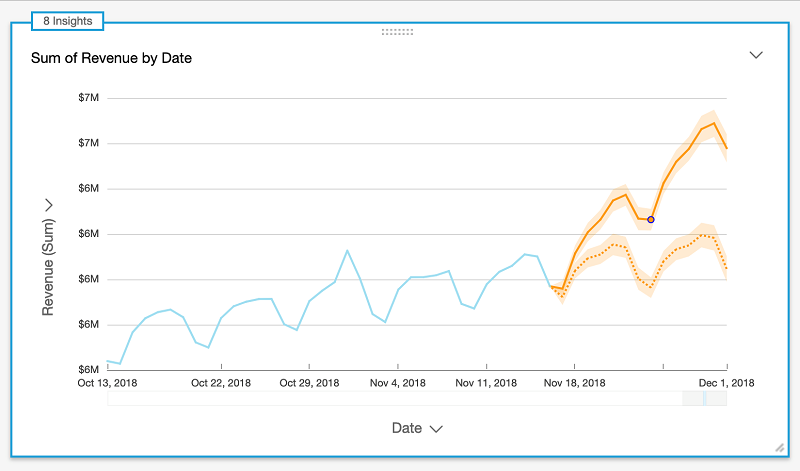Click the Oct 13, 2018 axis label

(x=107, y=383)
